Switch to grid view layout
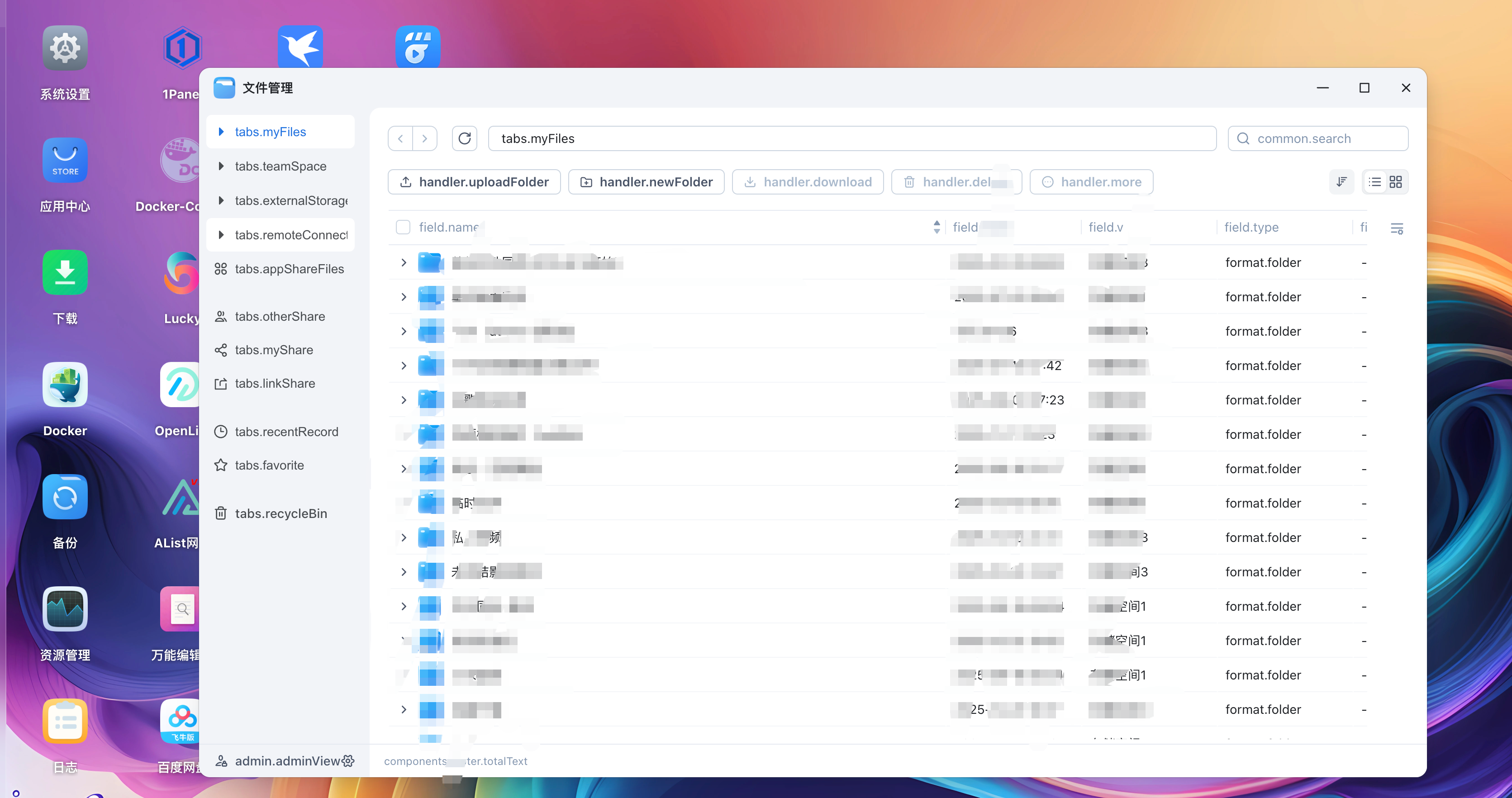 (x=1395, y=182)
